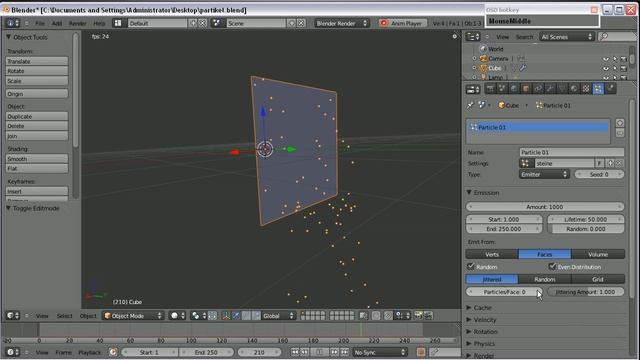Click the Duplicate button

[37, 116]
